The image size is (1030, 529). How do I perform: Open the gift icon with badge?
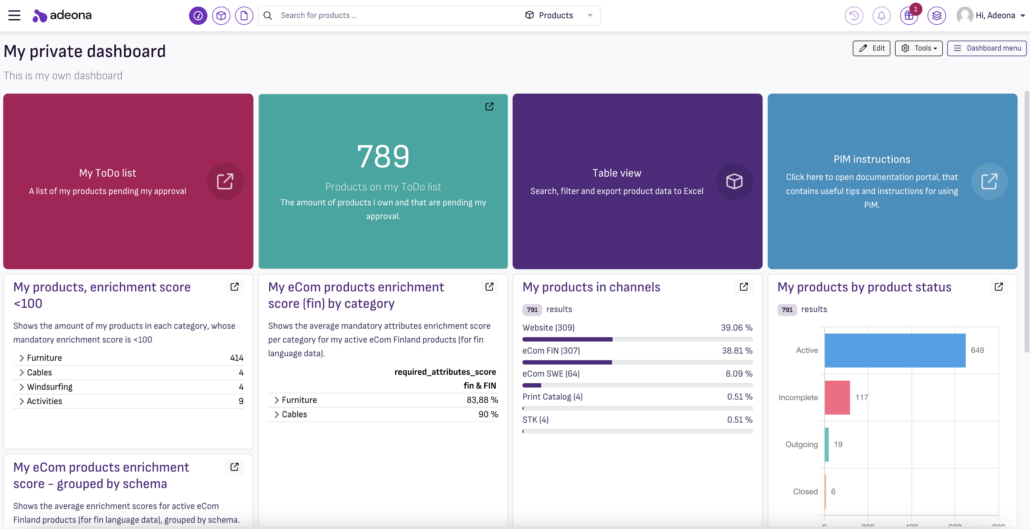909,16
